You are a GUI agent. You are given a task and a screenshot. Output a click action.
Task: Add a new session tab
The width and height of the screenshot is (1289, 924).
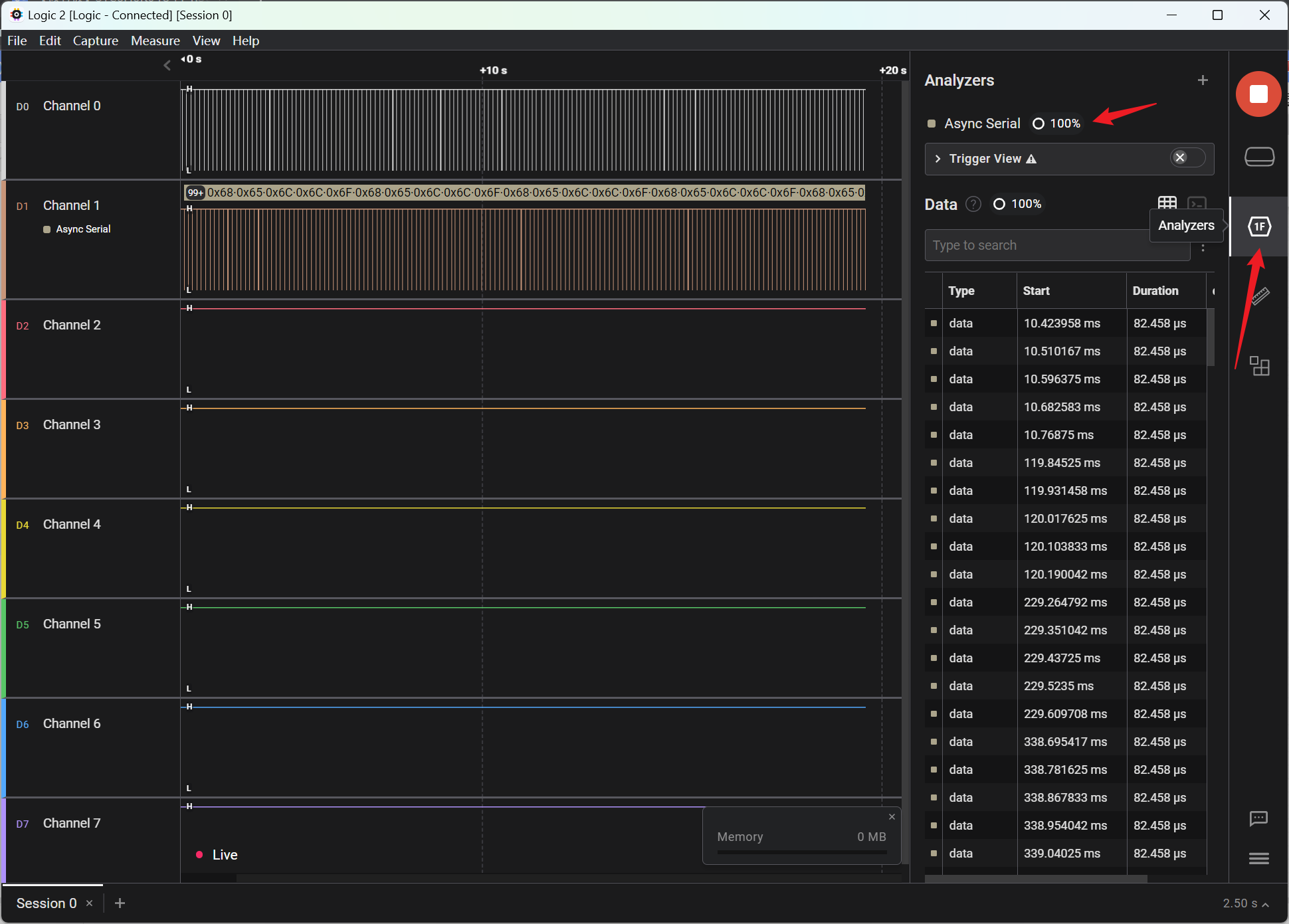coord(120,903)
